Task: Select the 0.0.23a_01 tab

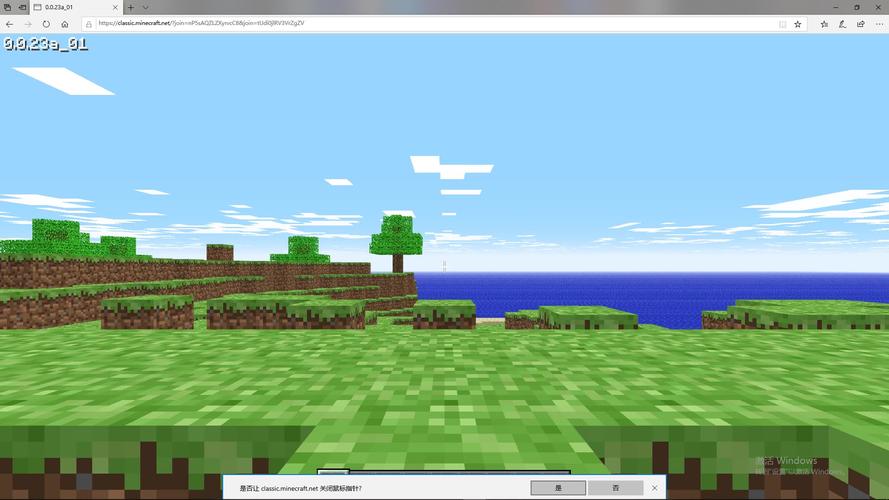Action: [70, 7]
